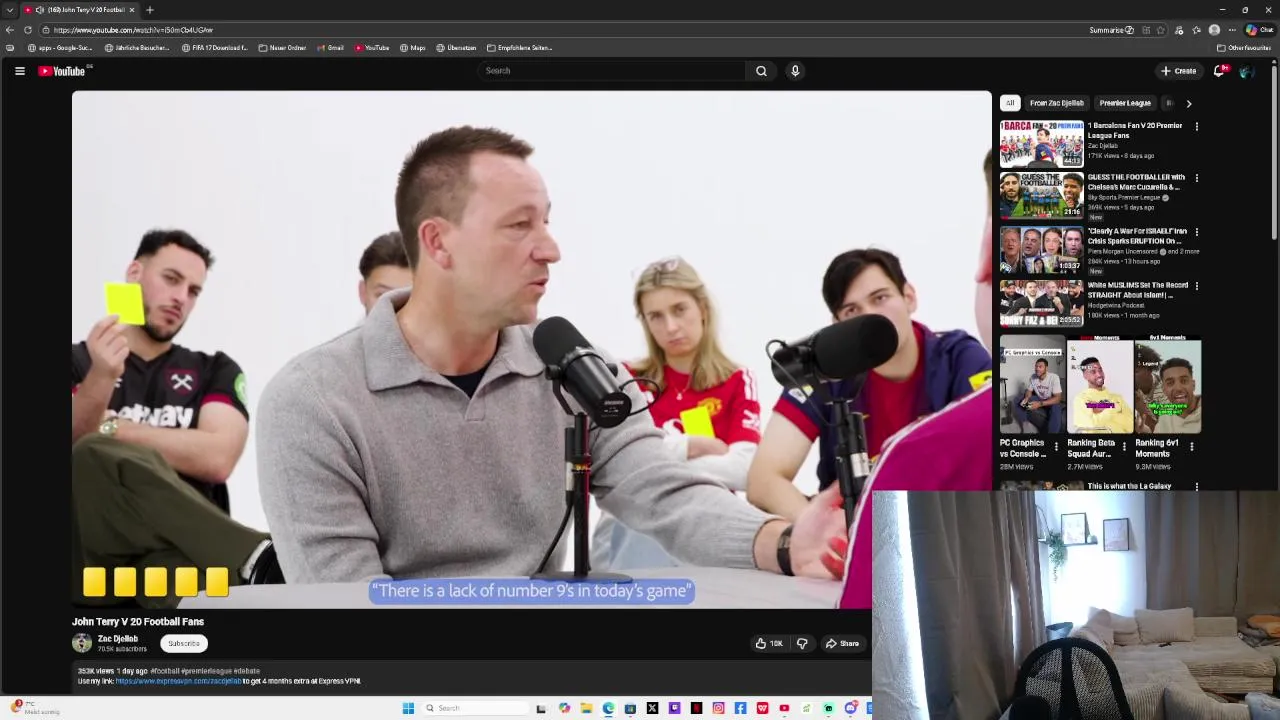1280x720 pixels.
Task: Open the browser profile avatar
Action: point(1214,30)
